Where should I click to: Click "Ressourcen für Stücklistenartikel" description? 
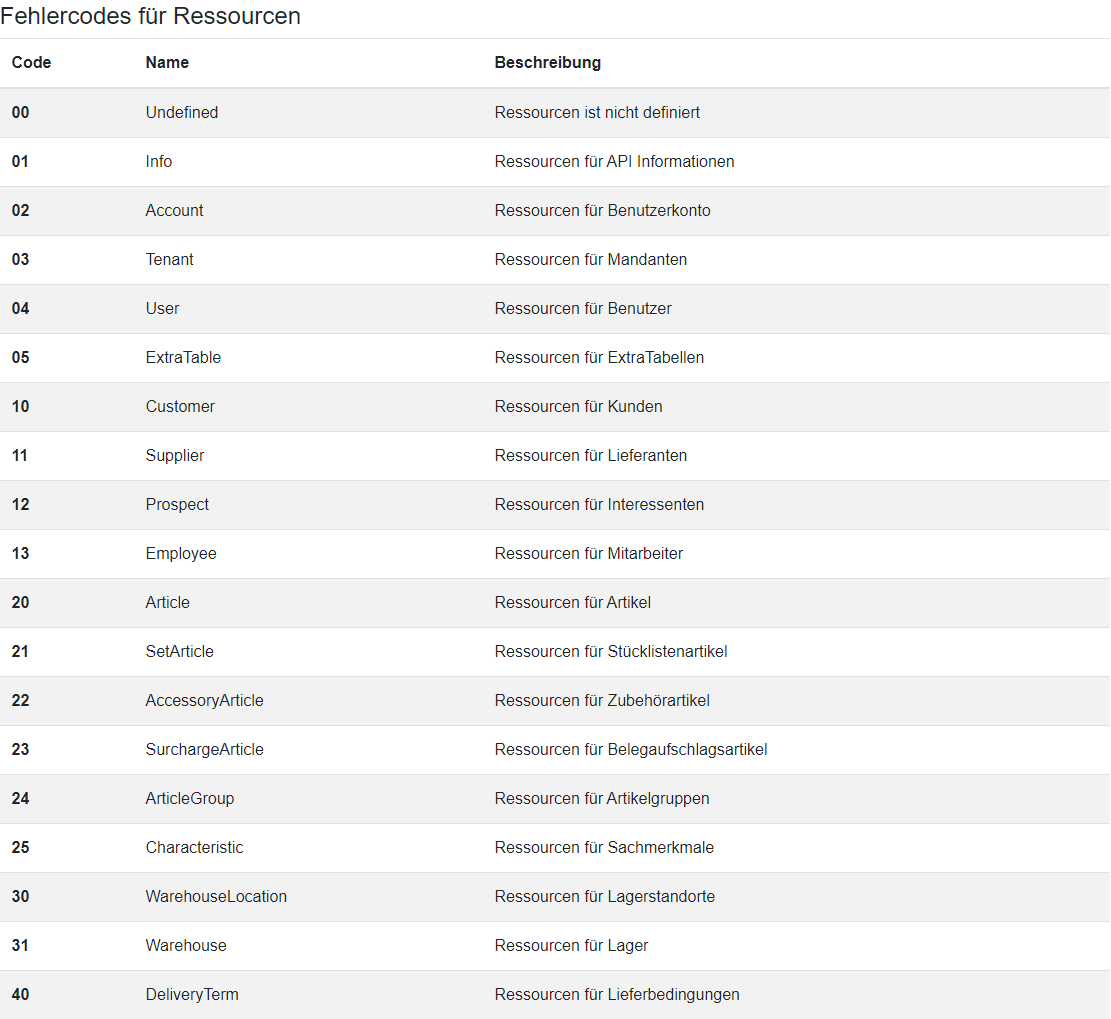[610, 651]
